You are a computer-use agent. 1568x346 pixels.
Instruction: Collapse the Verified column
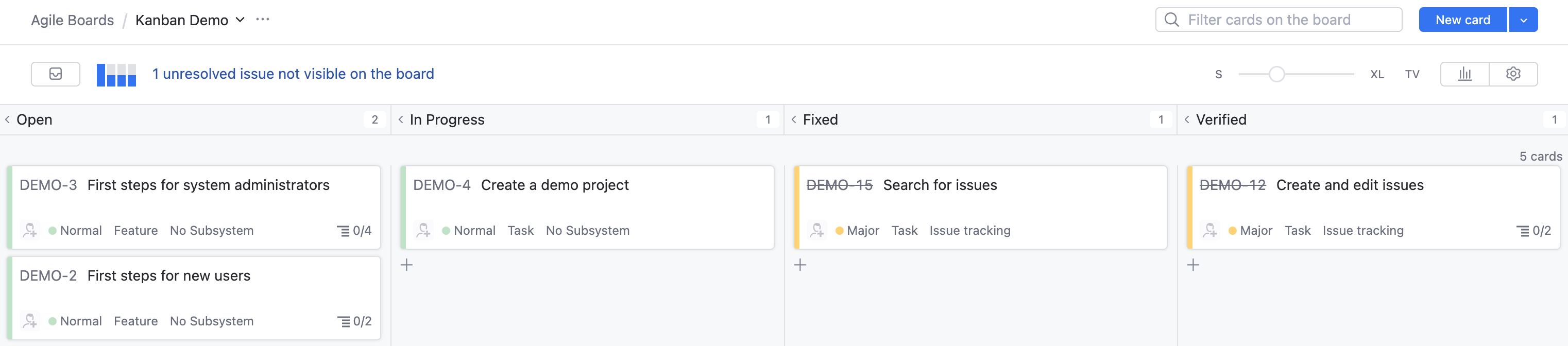(1187, 120)
